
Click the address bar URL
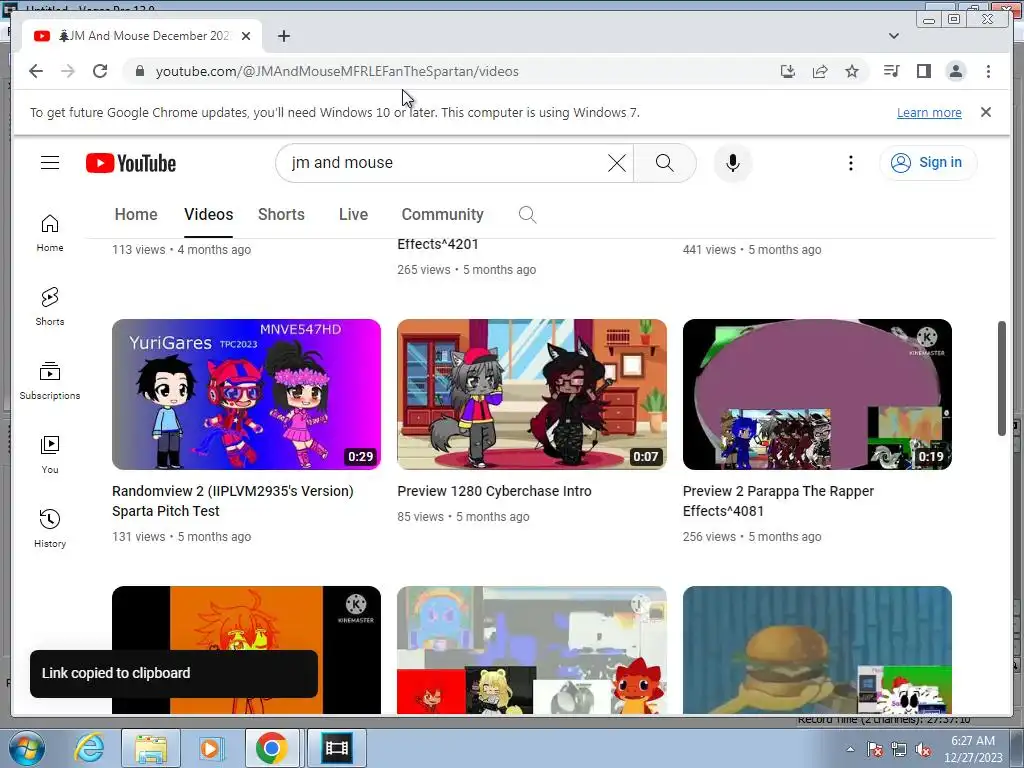[x=337, y=71]
